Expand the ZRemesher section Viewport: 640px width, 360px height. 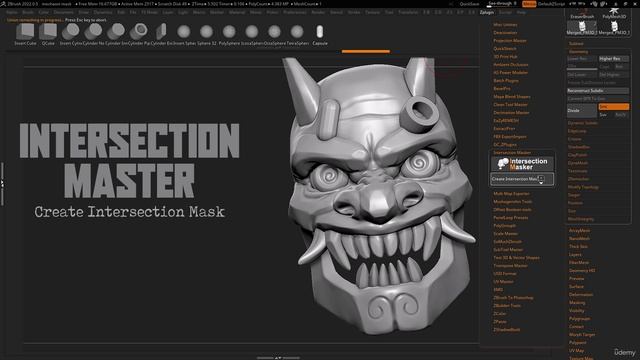(x=578, y=179)
